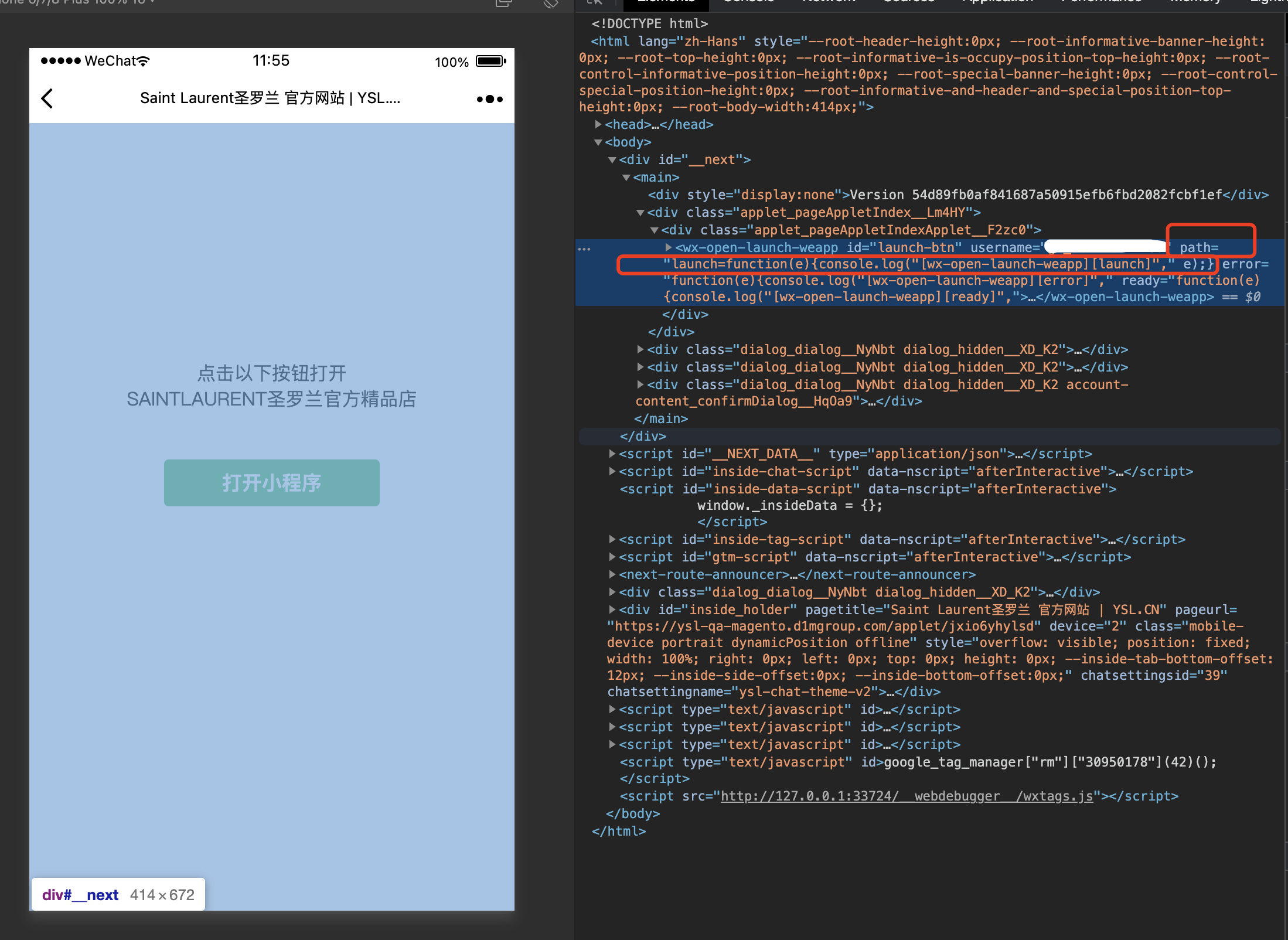Click the five signal dots in status bar
1288x940 pixels.
[x=60, y=61]
